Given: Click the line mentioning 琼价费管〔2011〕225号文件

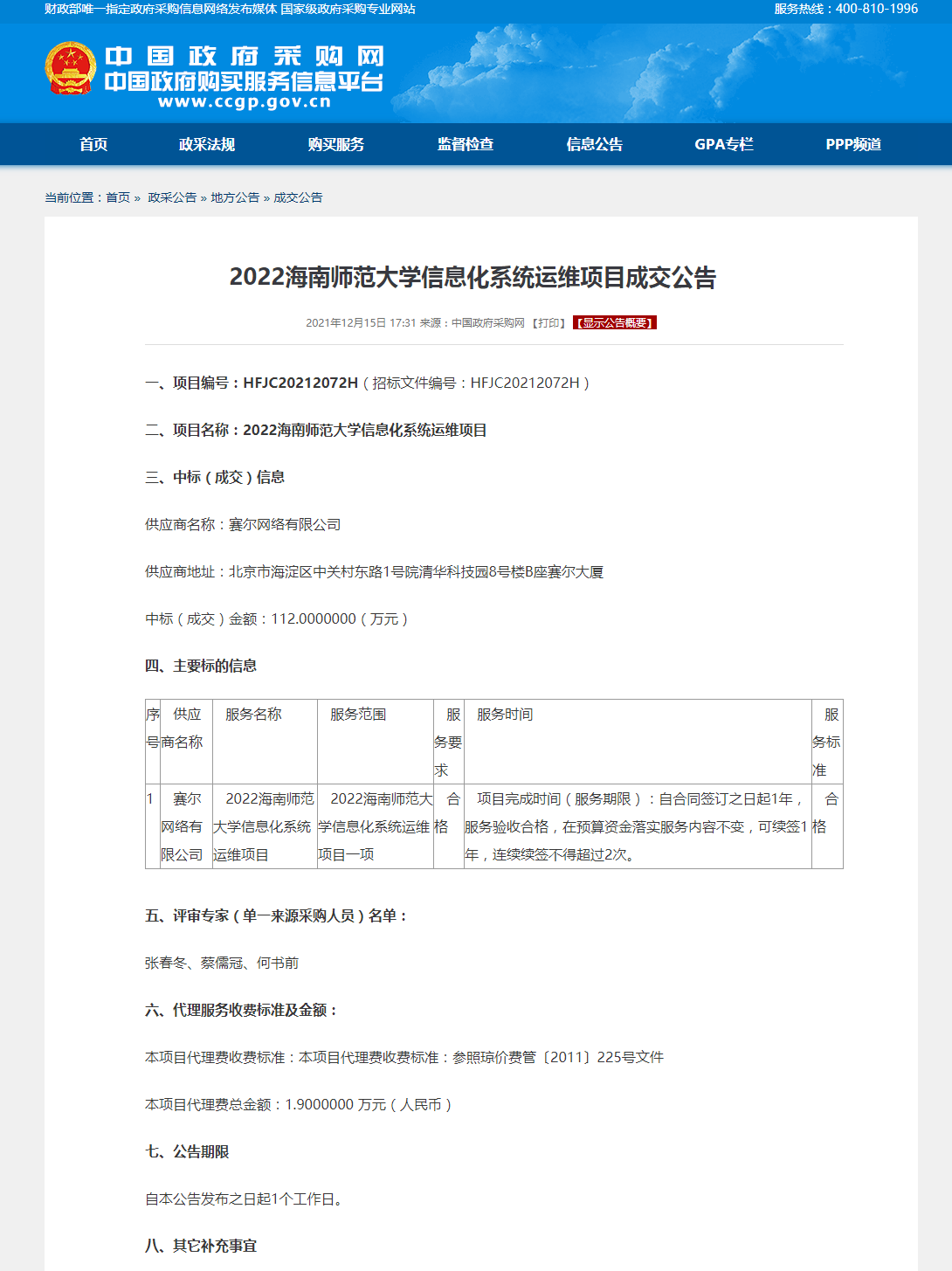Looking at the screenshot, I should point(404,1057).
